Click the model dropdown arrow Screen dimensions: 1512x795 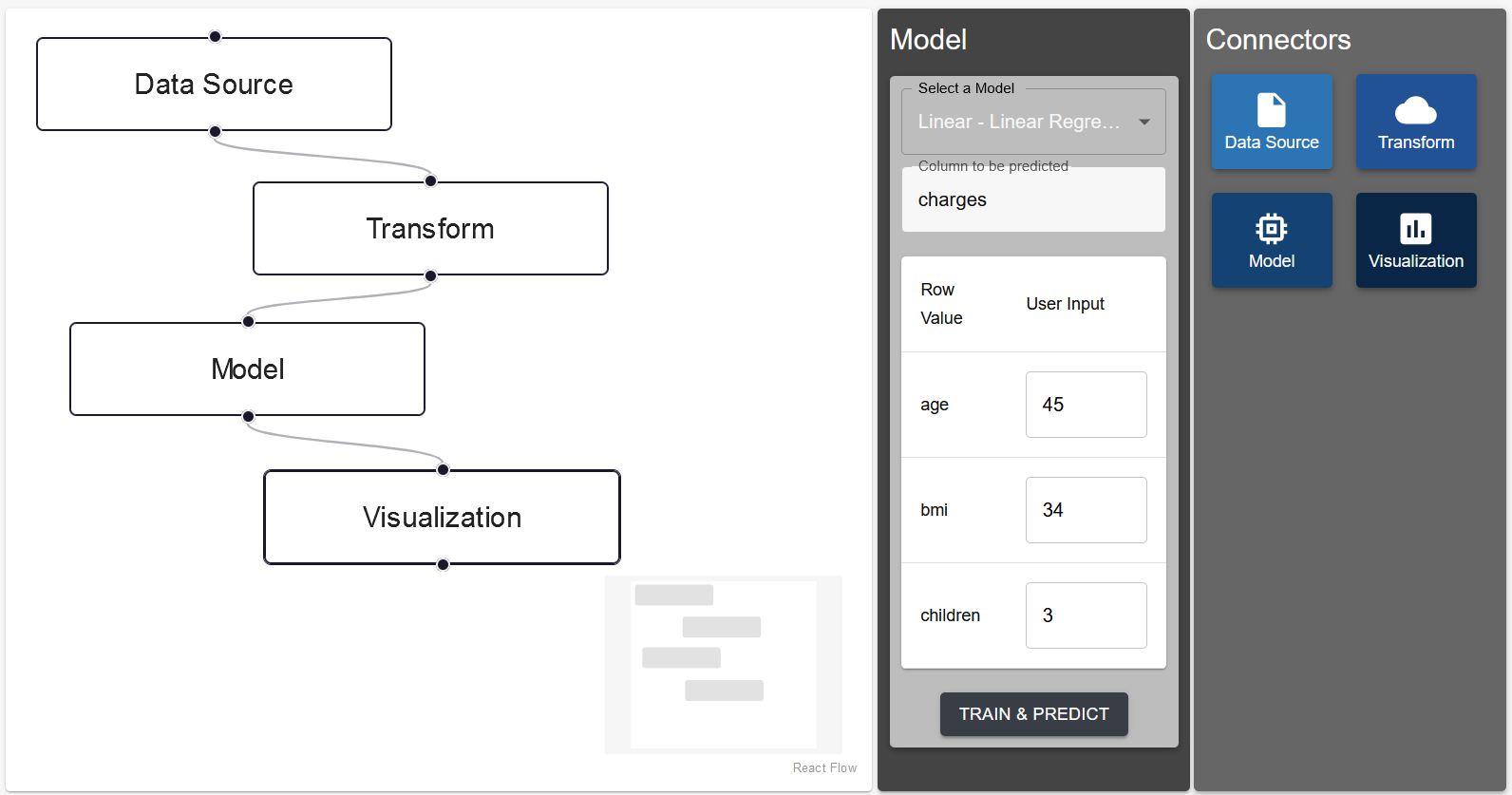coord(1144,122)
